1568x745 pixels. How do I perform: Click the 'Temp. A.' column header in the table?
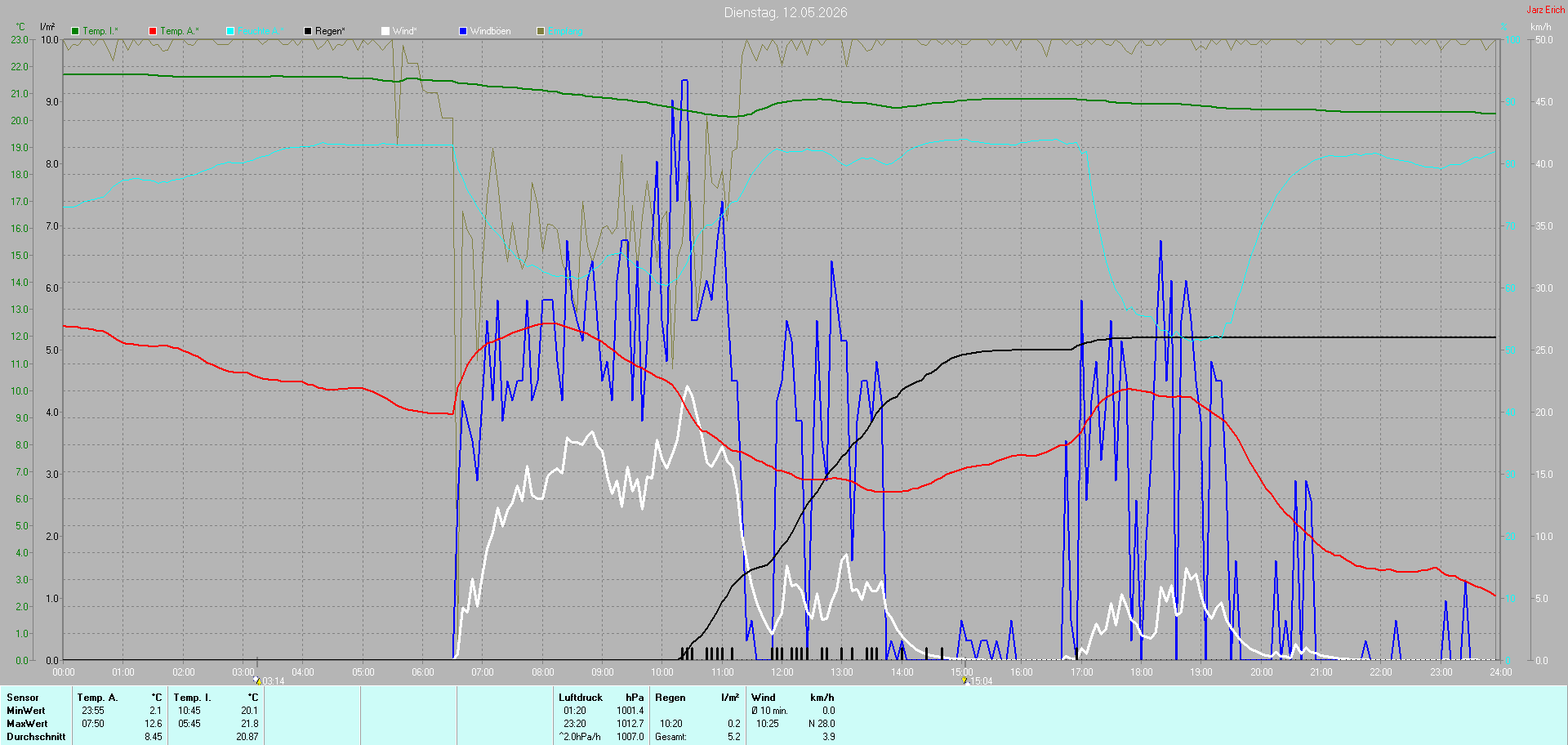point(97,698)
